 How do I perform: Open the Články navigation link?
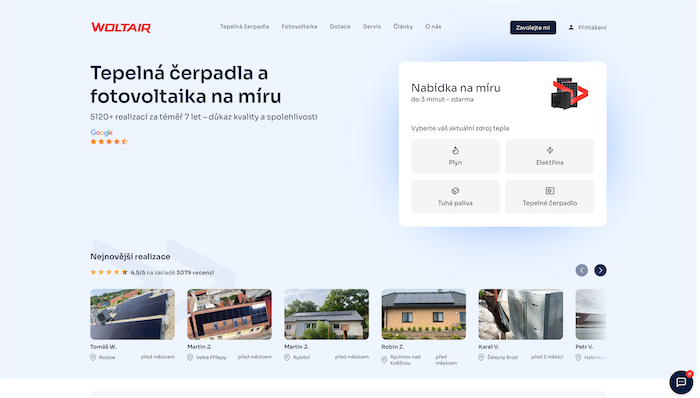click(x=403, y=27)
